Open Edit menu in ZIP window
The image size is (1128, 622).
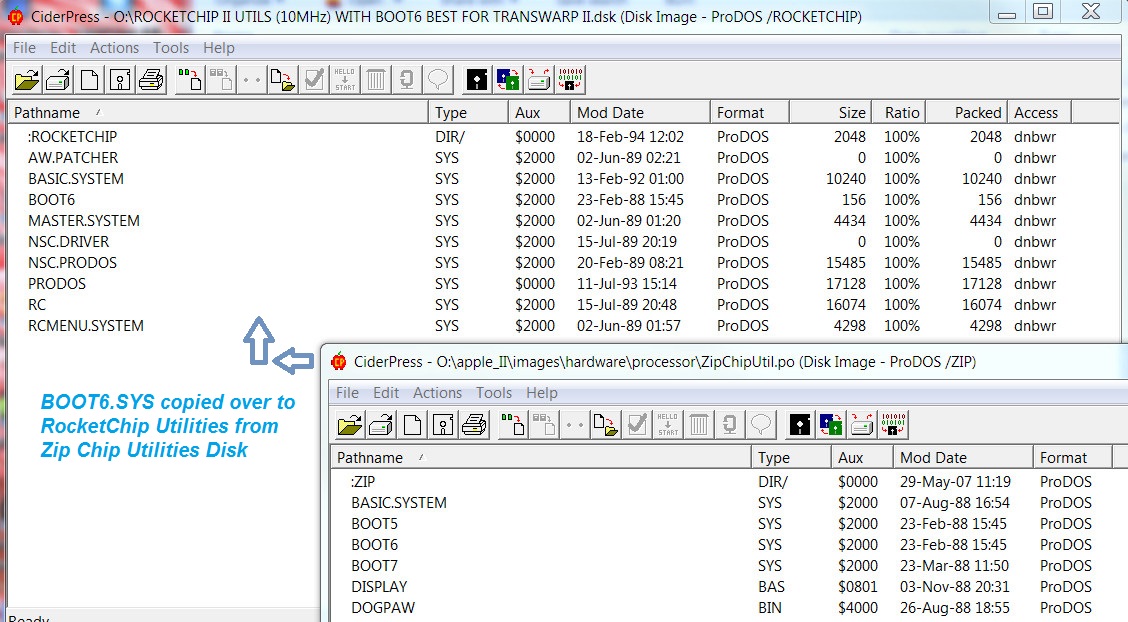(x=386, y=393)
